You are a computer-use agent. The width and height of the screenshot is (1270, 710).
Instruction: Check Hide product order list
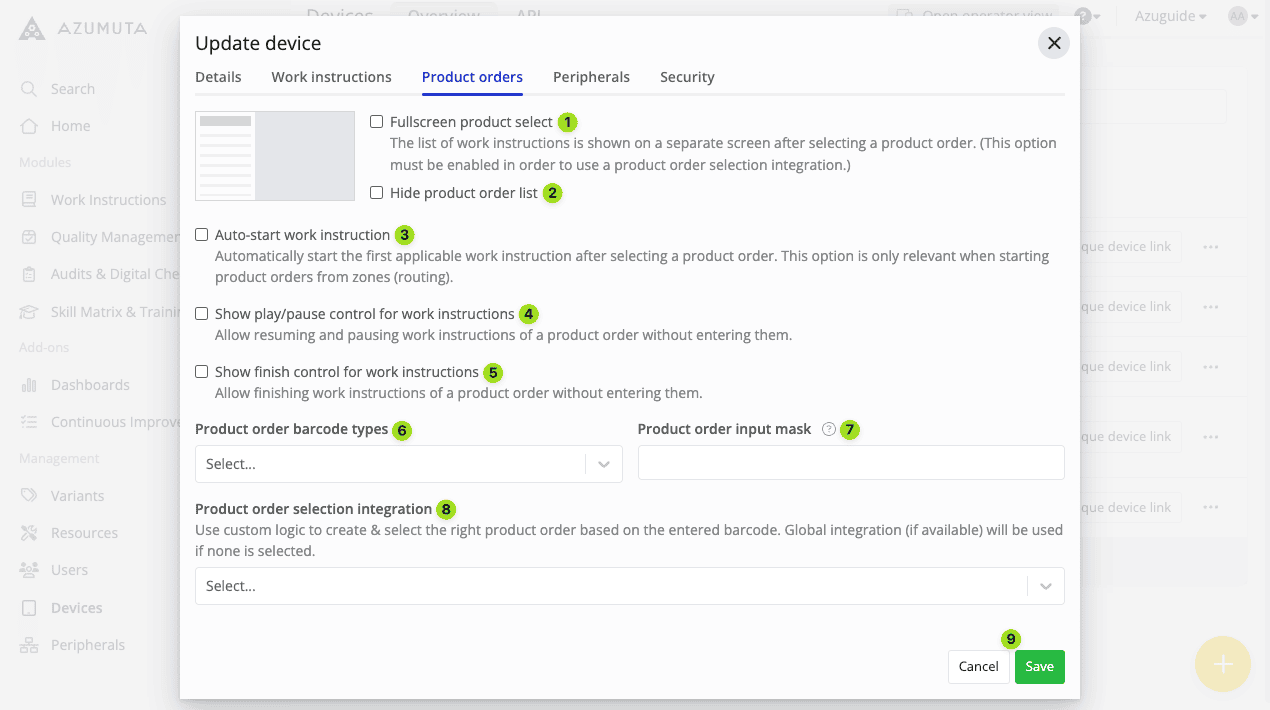coord(376,192)
